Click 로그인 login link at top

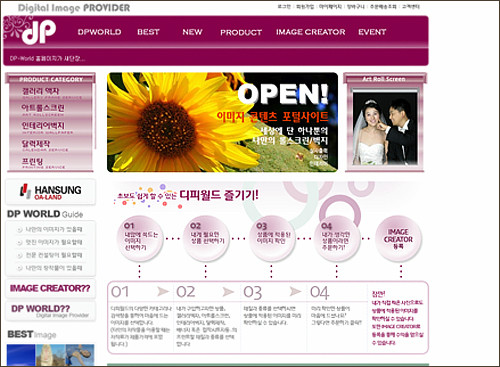point(284,7)
